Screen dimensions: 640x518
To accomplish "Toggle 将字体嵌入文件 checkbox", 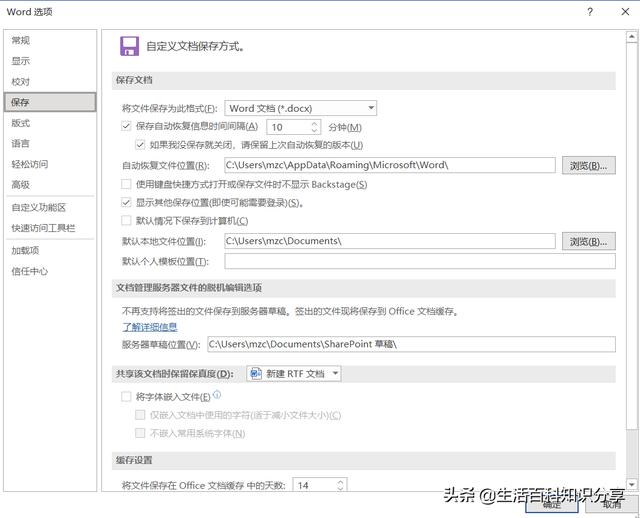I will coord(126,396).
